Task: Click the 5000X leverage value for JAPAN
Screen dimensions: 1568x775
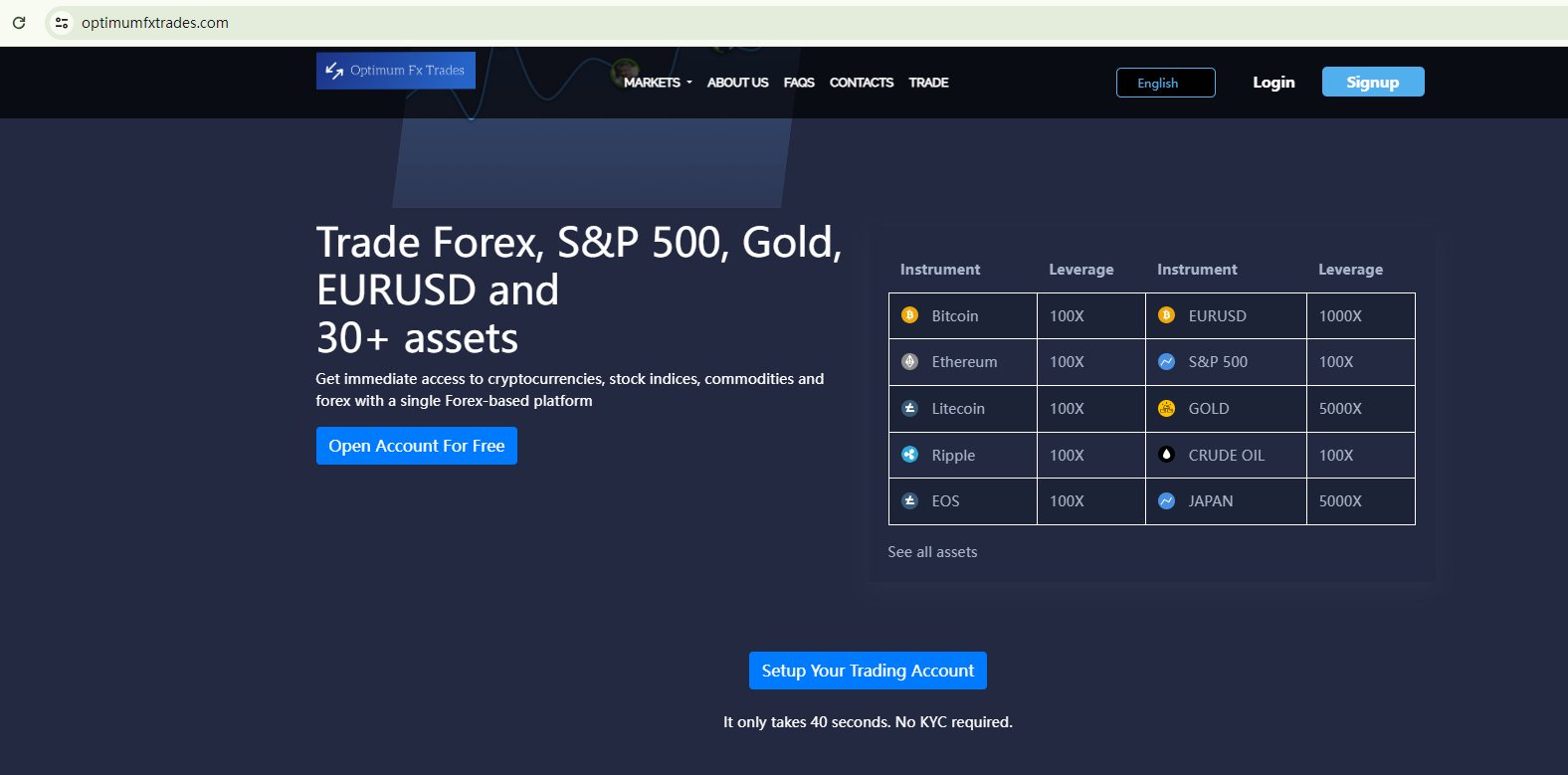Action: tap(1340, 501)
